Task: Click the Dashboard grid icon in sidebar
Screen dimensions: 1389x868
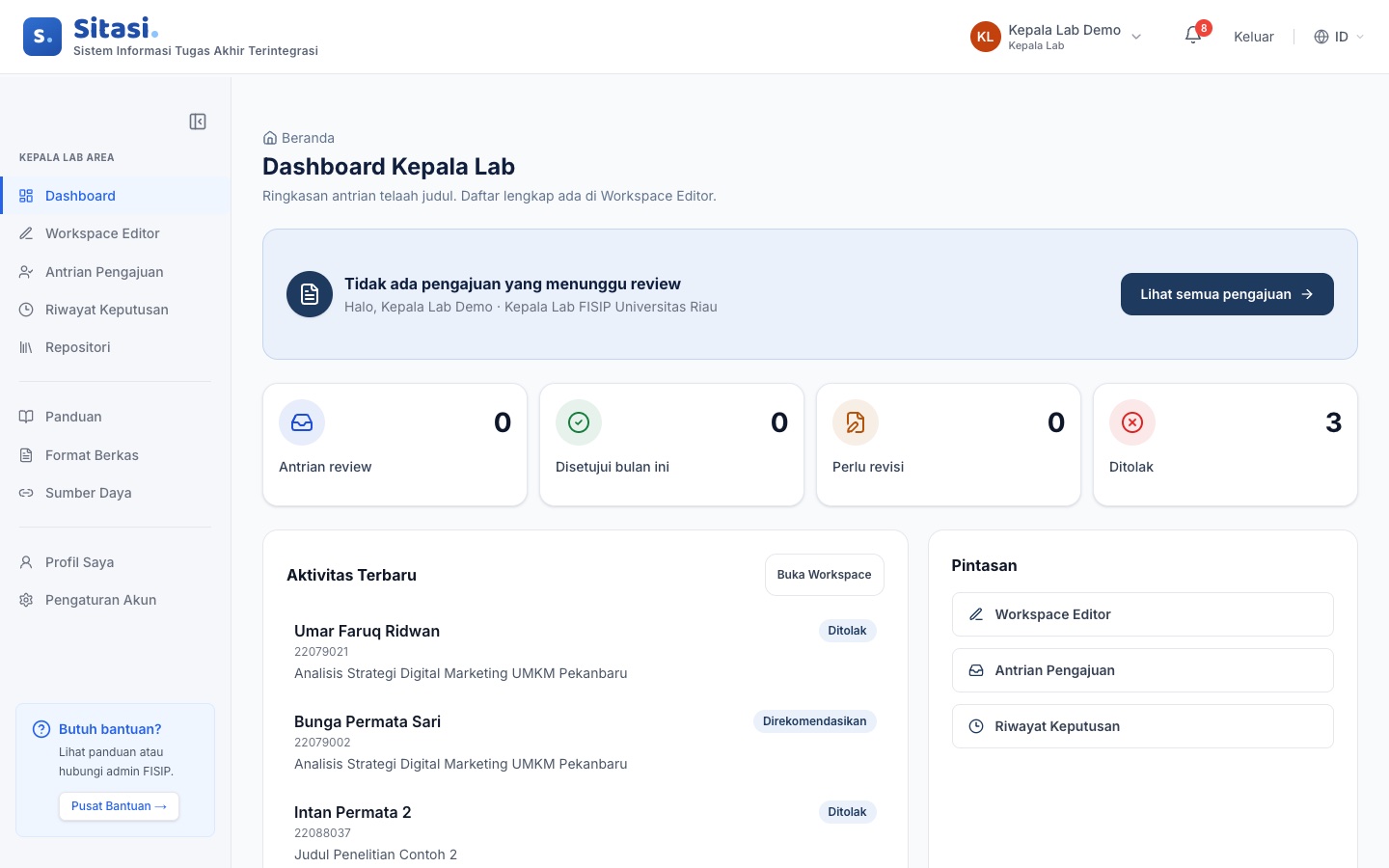Action: point(26,196)
